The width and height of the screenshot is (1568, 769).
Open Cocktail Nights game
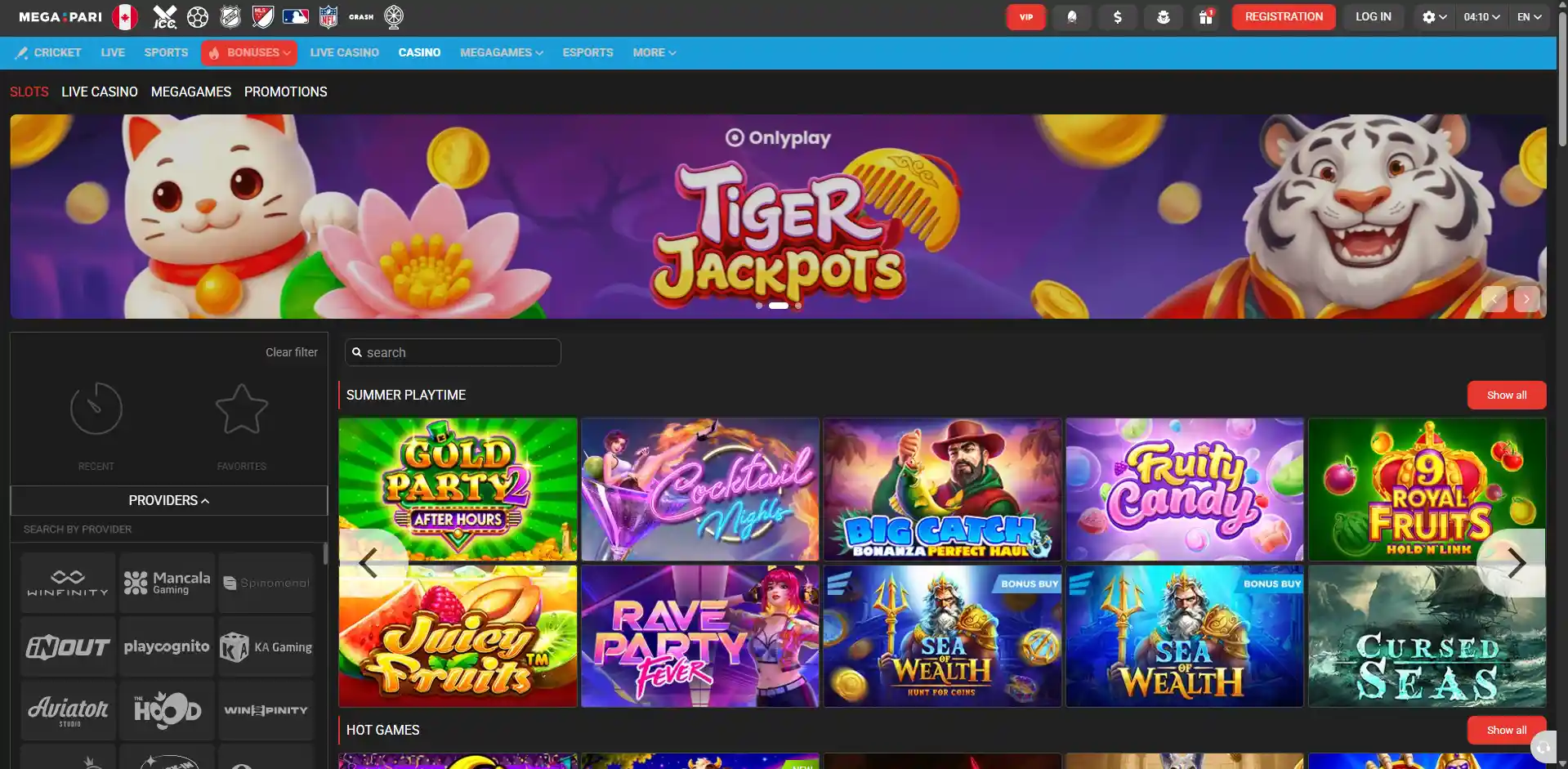699,490
